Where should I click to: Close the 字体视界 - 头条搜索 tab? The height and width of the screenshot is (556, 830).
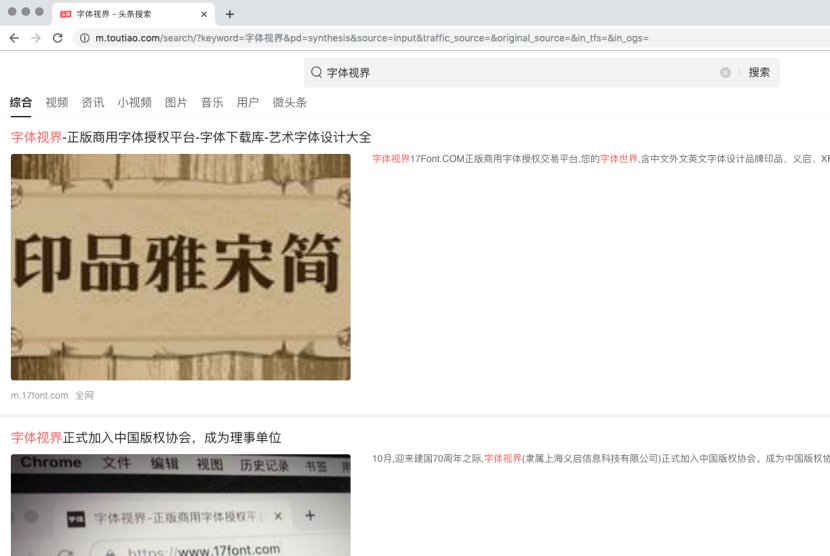click(204, 14)
